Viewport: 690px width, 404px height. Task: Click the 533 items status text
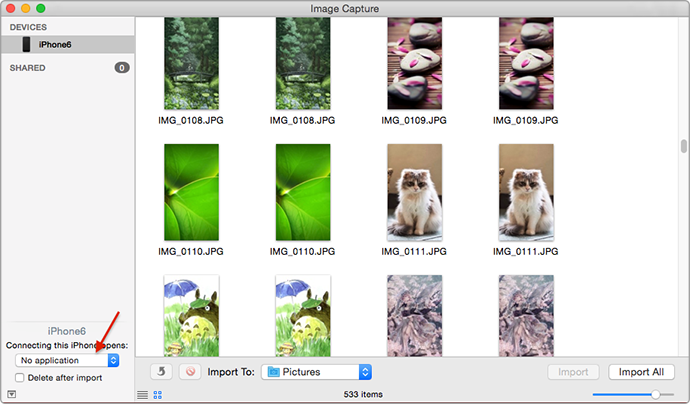pyautogui.click(x=363, y=394)
